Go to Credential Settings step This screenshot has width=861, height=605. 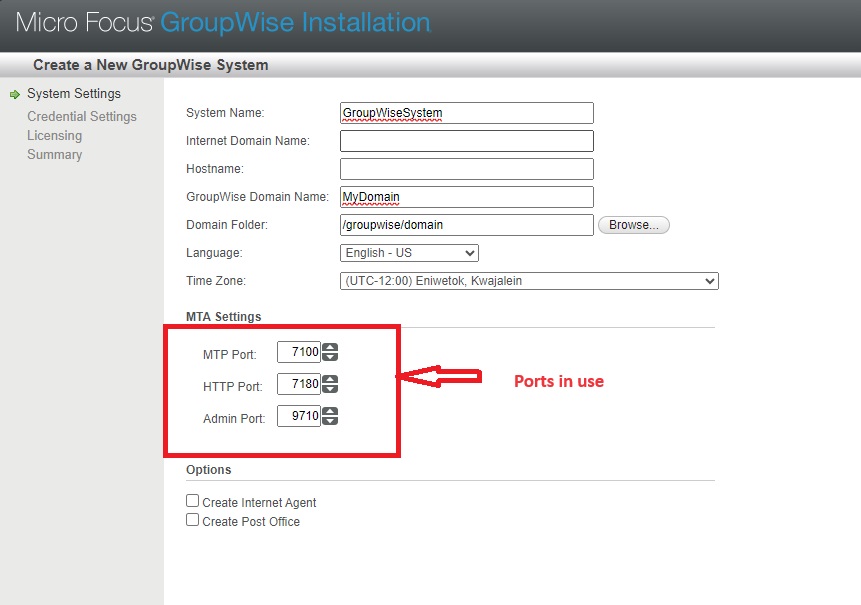point(82,117)
